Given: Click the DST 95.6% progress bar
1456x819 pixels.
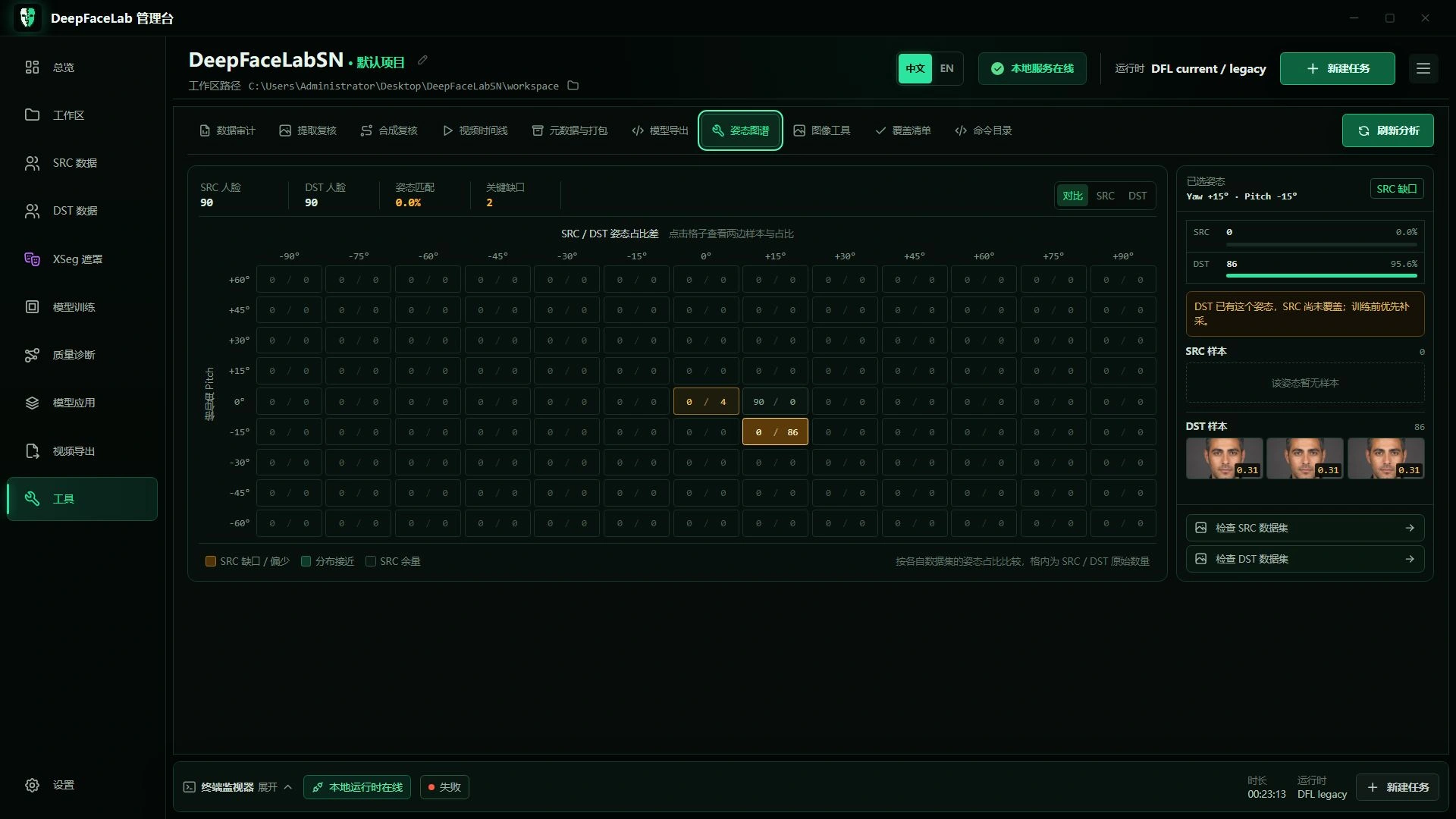Looking at the screenshot, I should coord(1321,276).
